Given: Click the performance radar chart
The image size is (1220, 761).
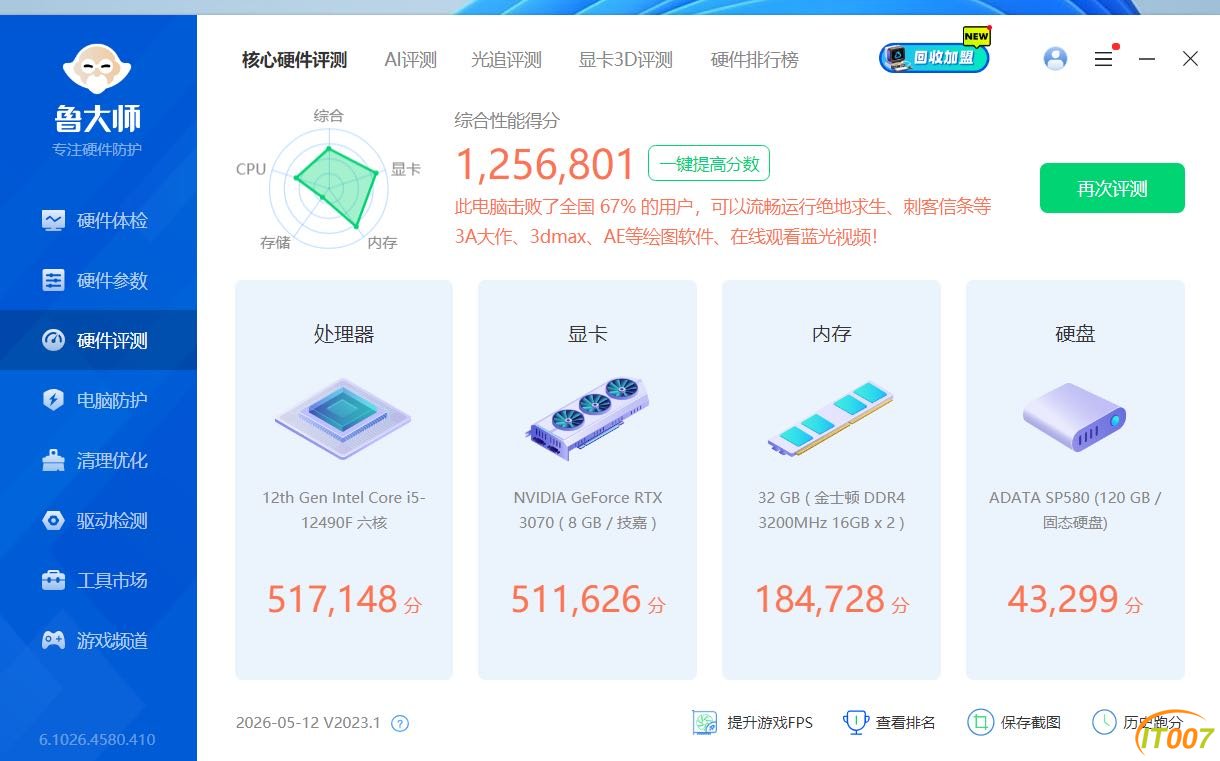Looking at the screenshot, I should (329, 188).
